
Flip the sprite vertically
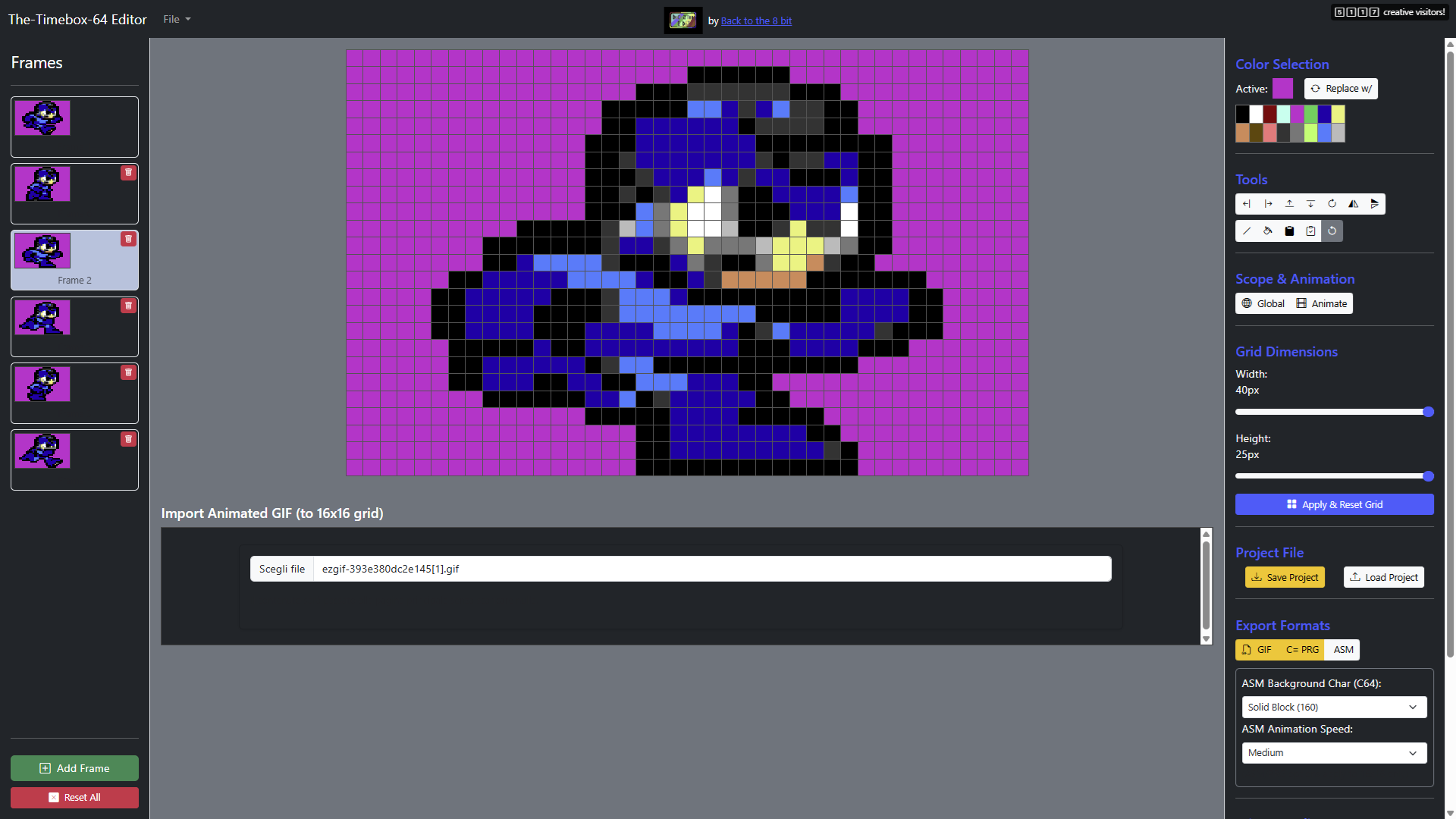tap(1373, 203)
